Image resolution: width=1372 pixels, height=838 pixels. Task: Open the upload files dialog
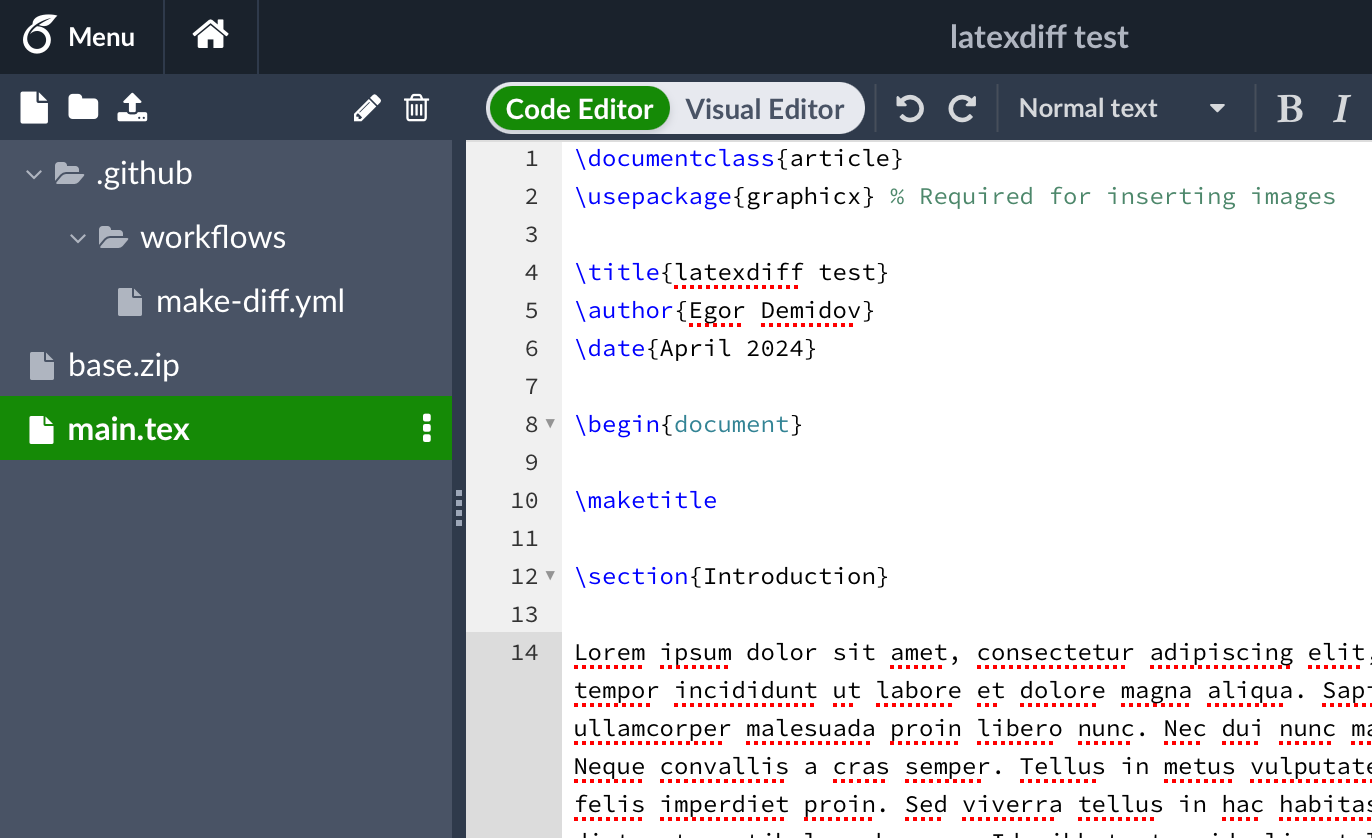coord(129,107)
